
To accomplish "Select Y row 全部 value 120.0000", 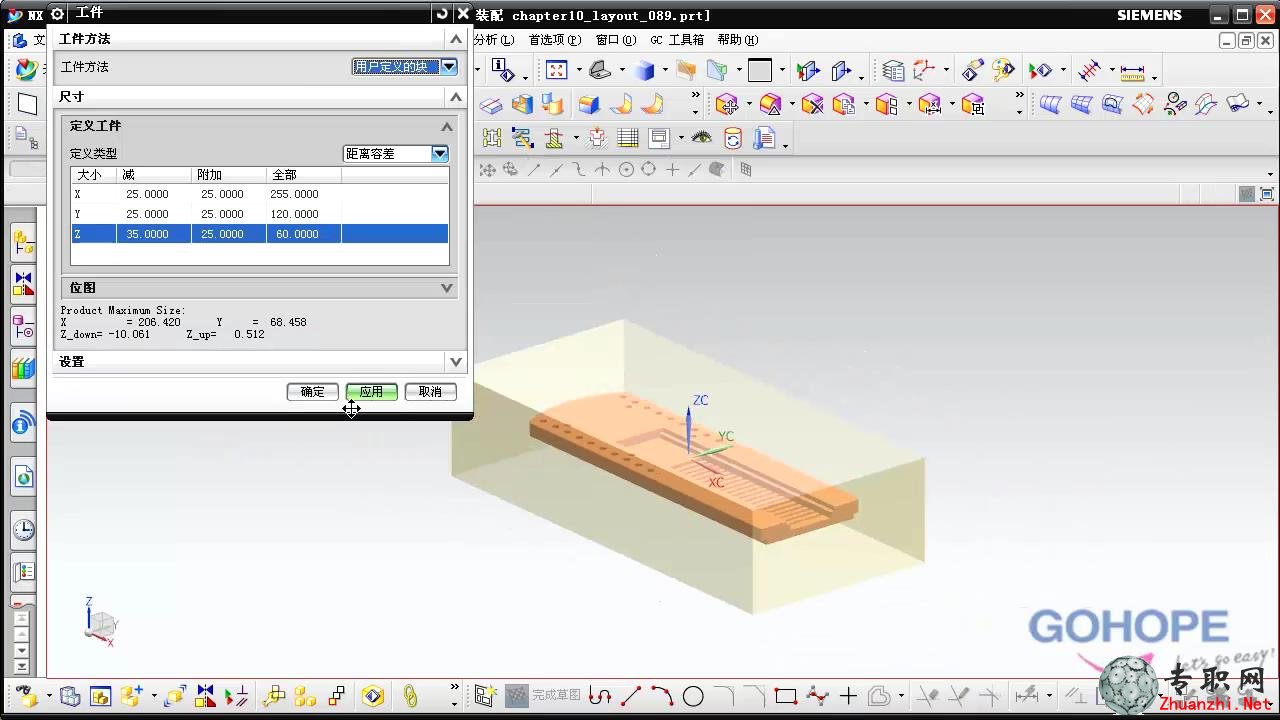I will click(x=294, y=214).
